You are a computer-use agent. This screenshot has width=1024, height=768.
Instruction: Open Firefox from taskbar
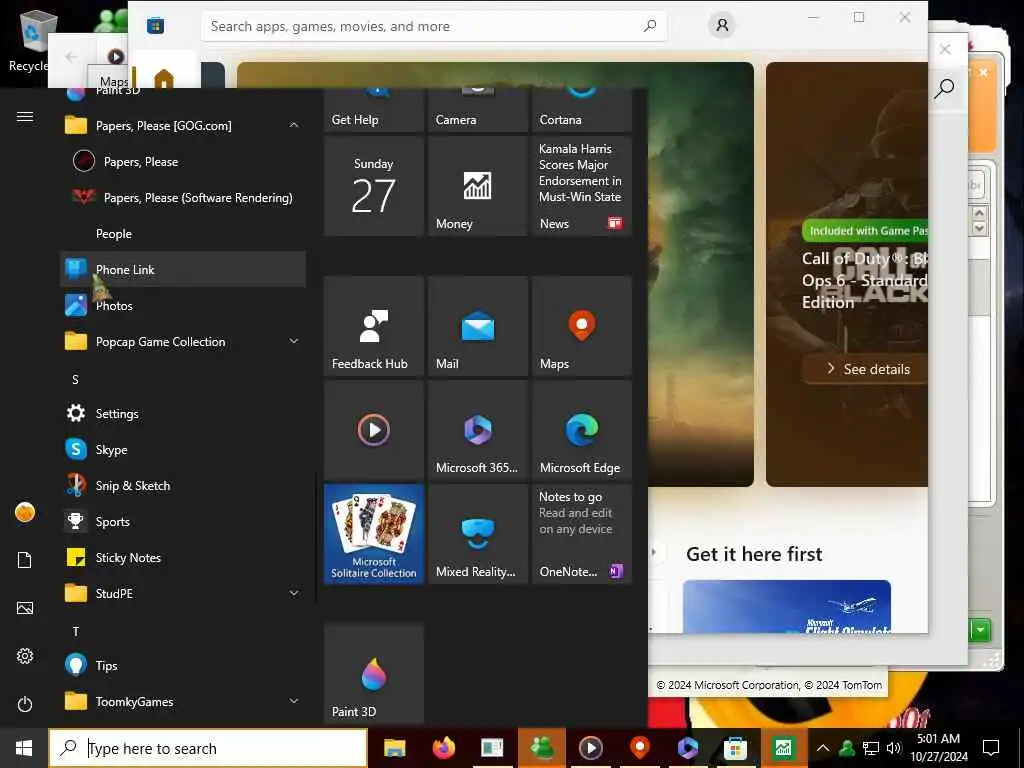[x=443, y=748]
